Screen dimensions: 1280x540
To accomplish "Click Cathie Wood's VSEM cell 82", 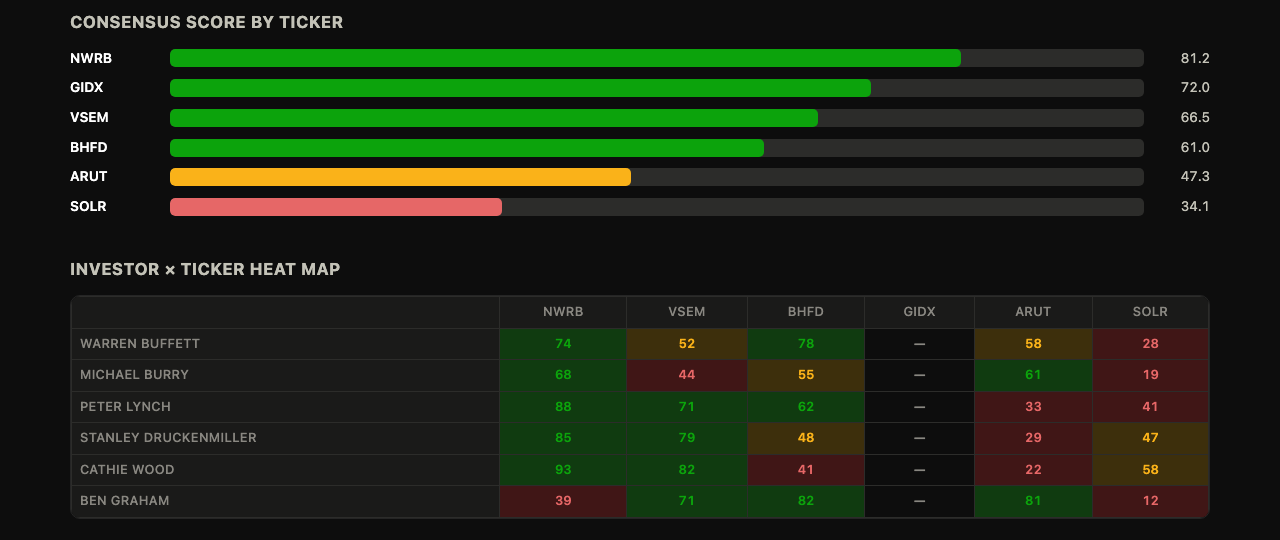I will pos(687,470).
